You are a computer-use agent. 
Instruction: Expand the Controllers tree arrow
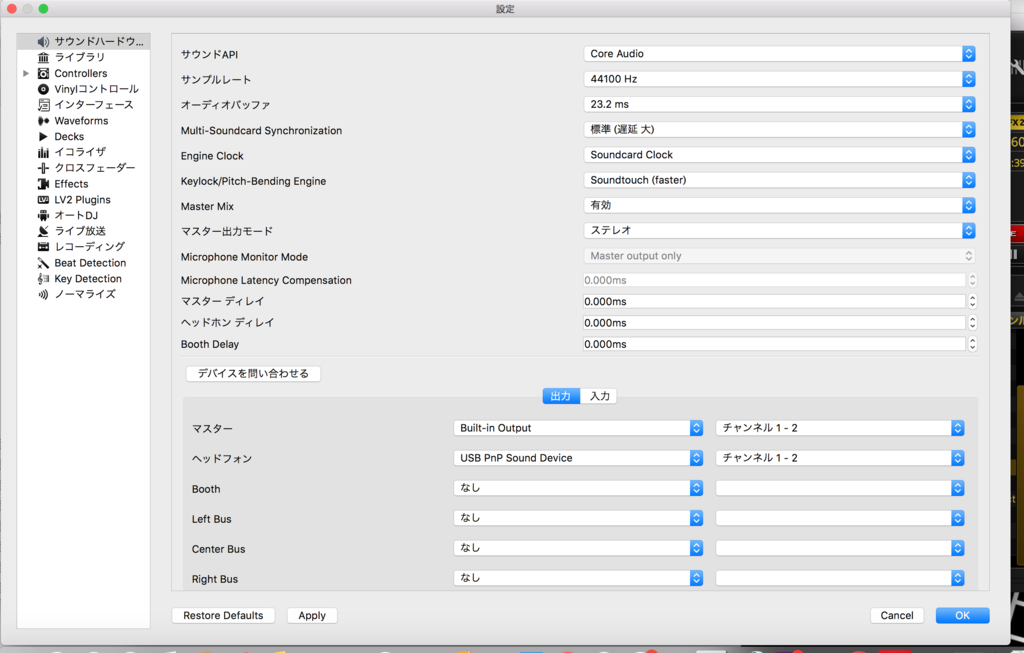point(26,73)
